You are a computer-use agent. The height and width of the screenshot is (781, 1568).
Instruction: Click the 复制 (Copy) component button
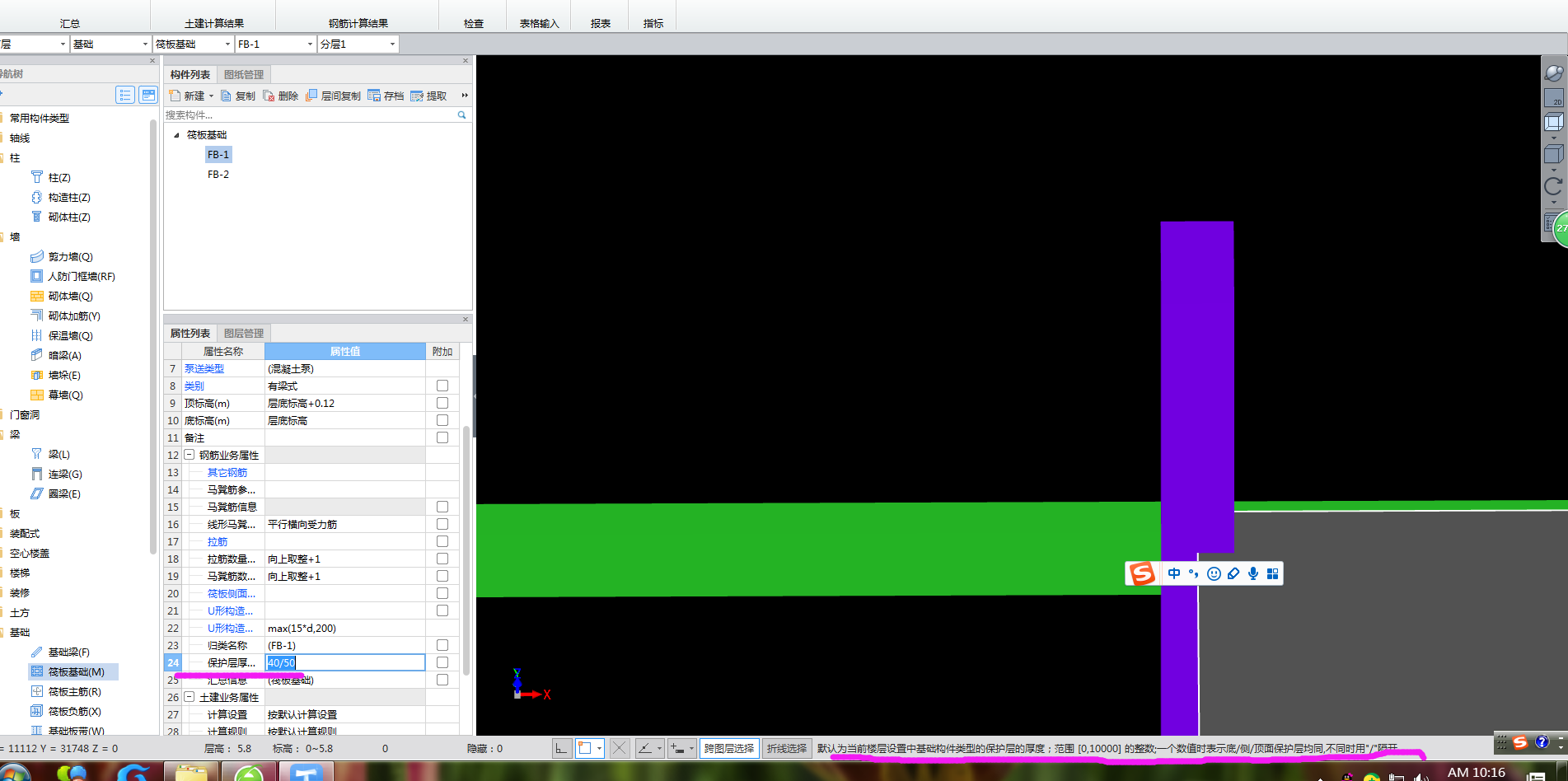[238, 96]
